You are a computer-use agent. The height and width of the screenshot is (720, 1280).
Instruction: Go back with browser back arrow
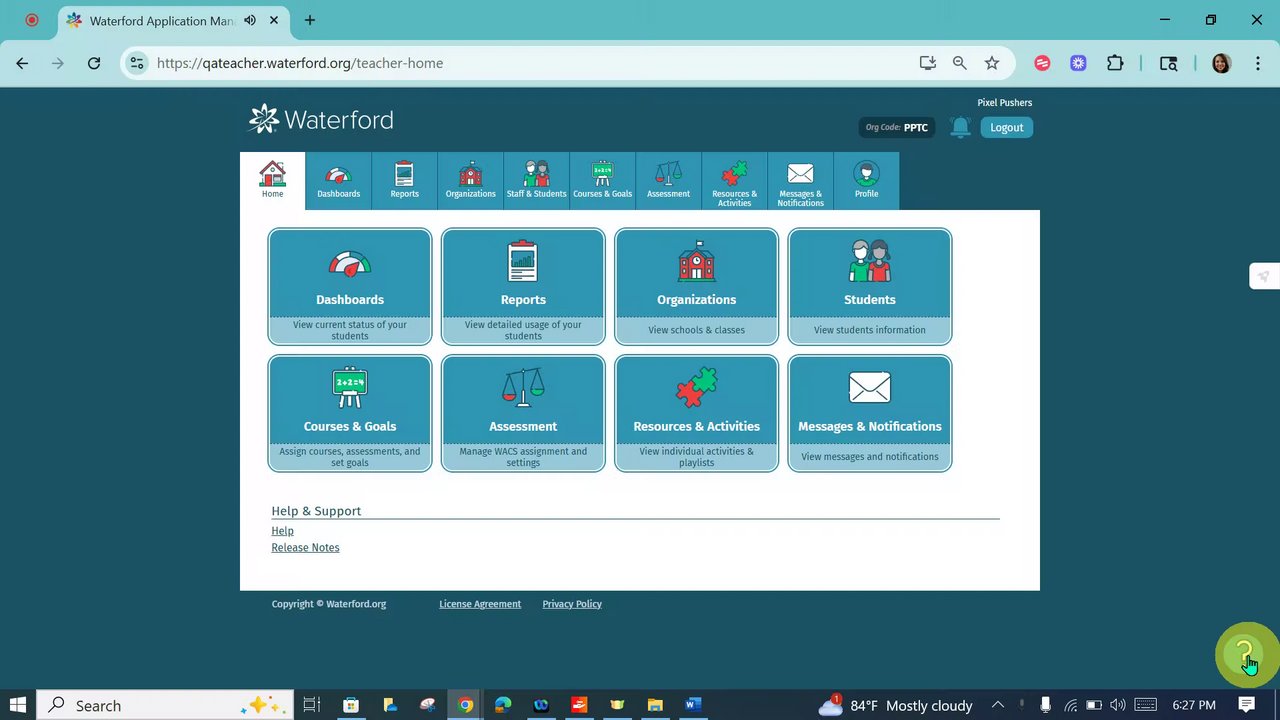tap(22, 63)
